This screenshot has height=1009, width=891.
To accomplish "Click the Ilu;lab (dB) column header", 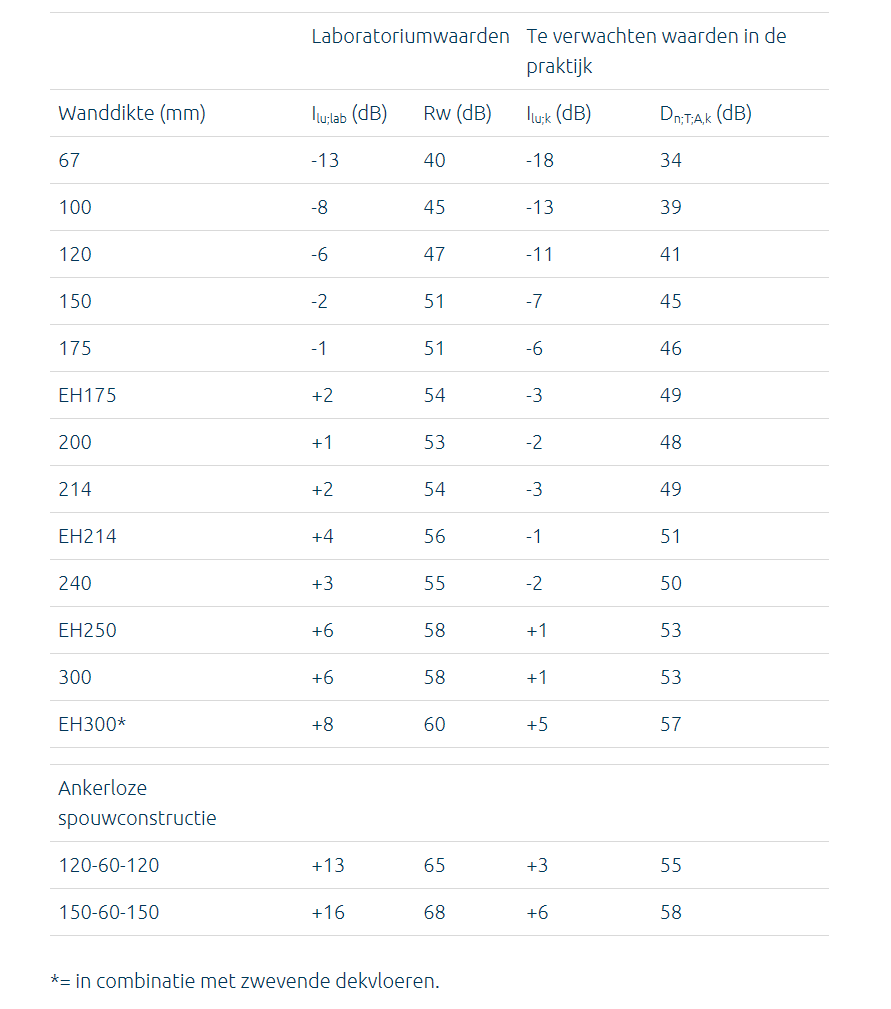I will [x=349, y=113].
